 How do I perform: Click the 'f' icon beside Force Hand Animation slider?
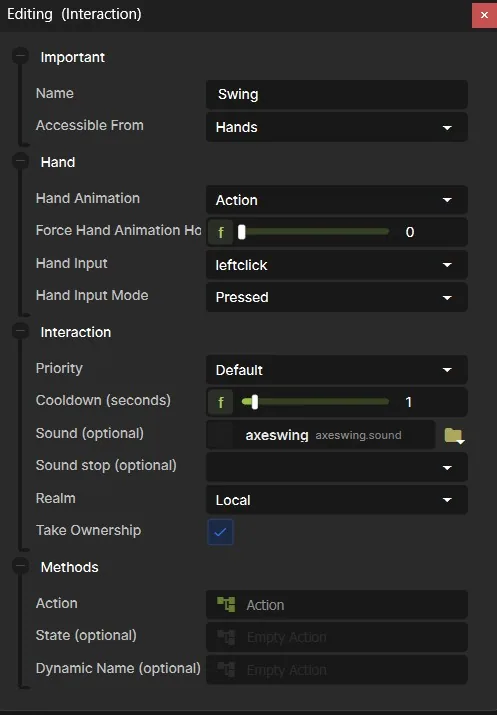[x=221, y=232]
